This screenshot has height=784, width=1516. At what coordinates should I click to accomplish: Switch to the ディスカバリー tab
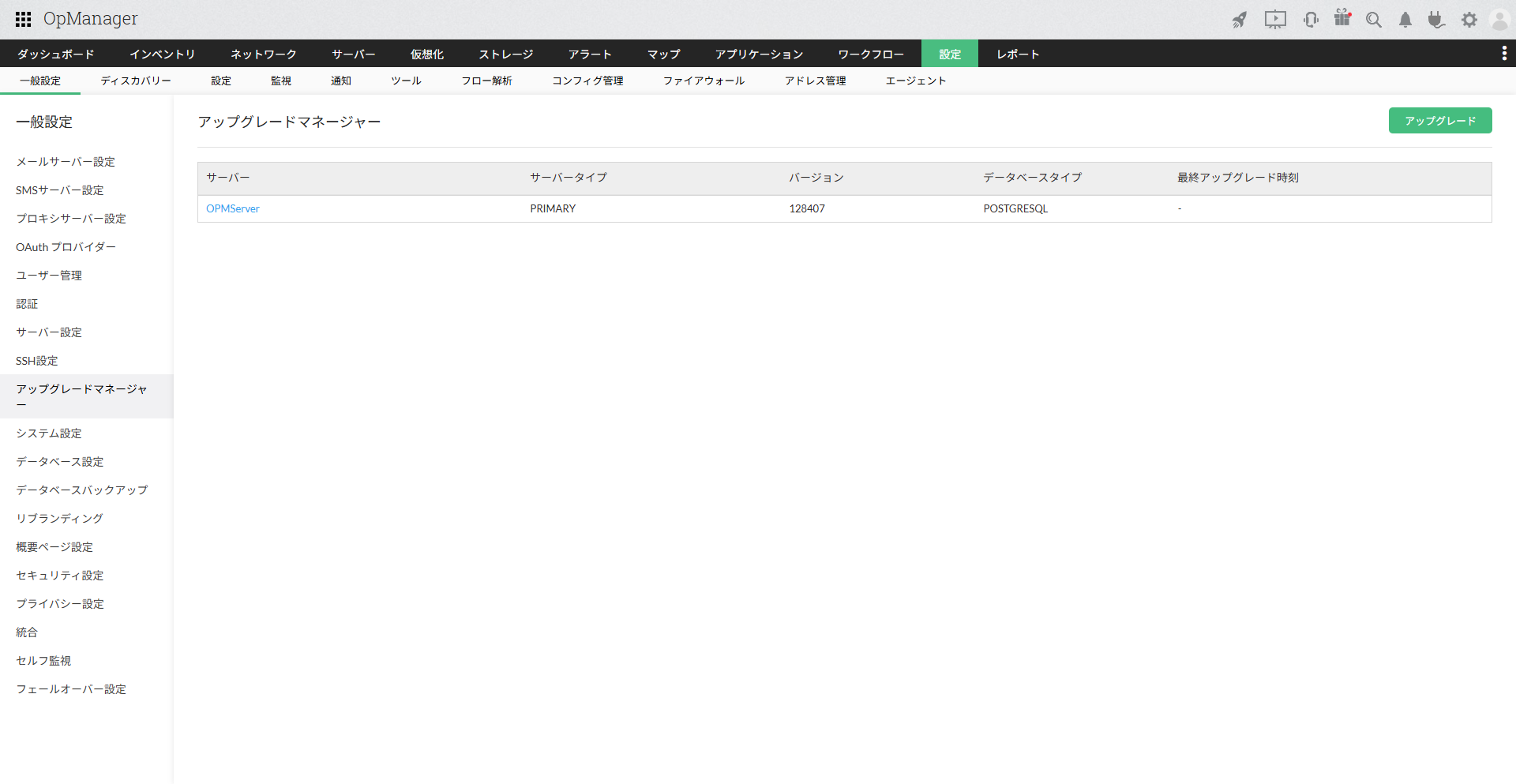tap(136, 81)
